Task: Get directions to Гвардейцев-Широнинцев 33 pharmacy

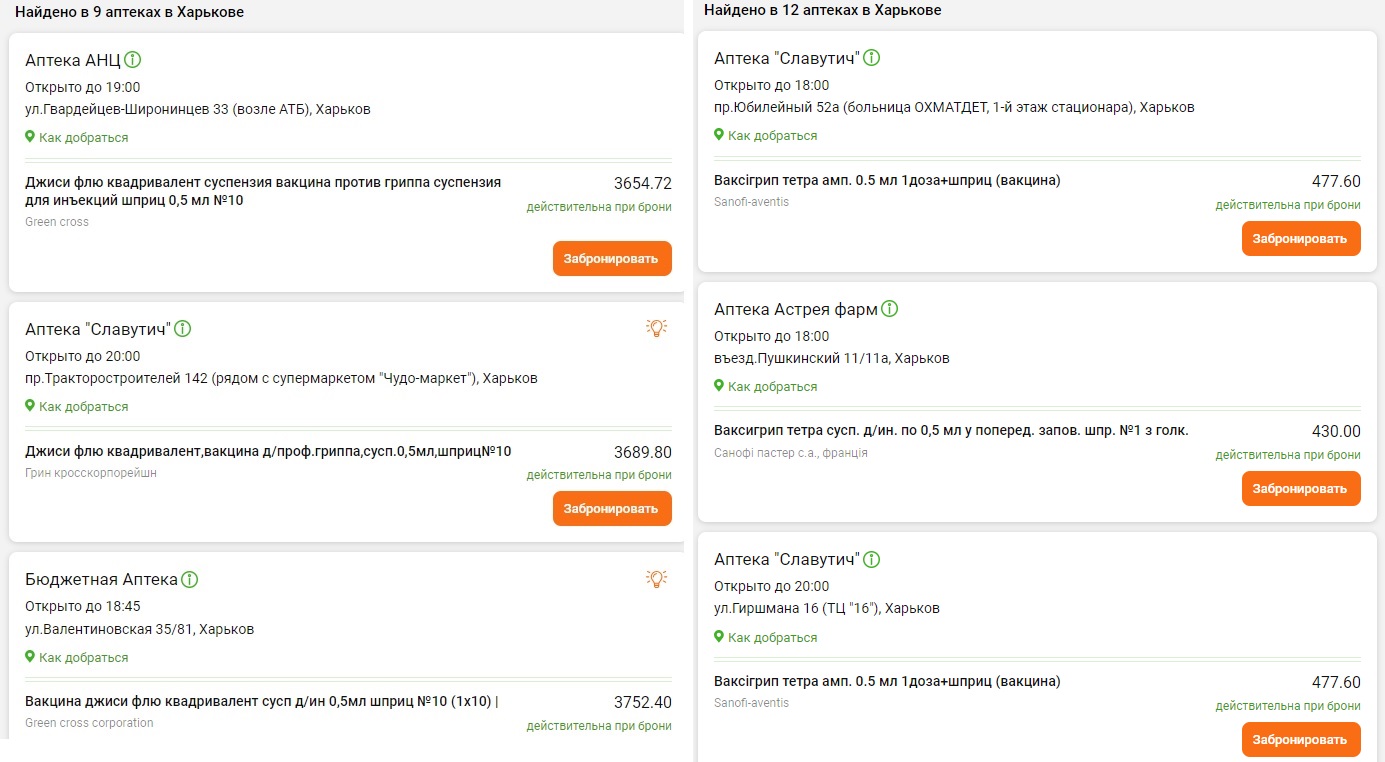Action: coord(83,138)
